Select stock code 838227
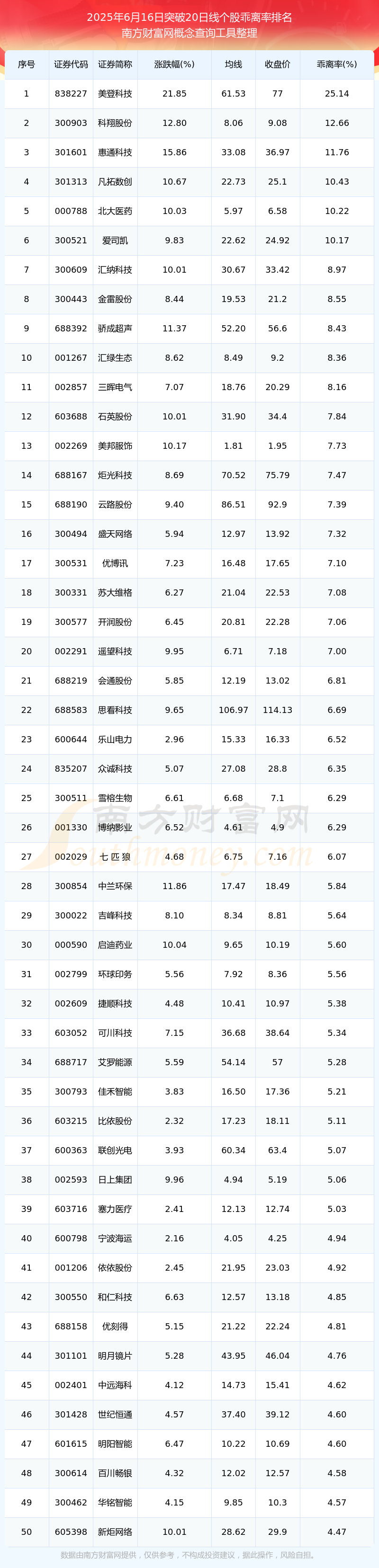The width and height of the screenshot is (379, 1568). (x=71, y=94)
